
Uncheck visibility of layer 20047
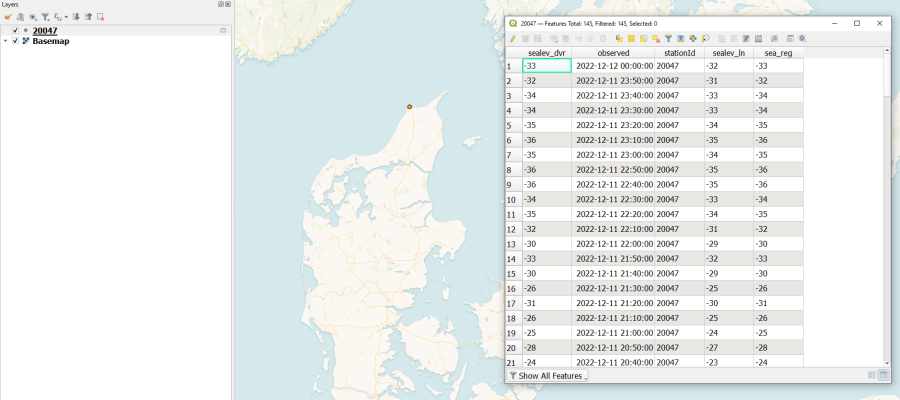click(14, 31)
